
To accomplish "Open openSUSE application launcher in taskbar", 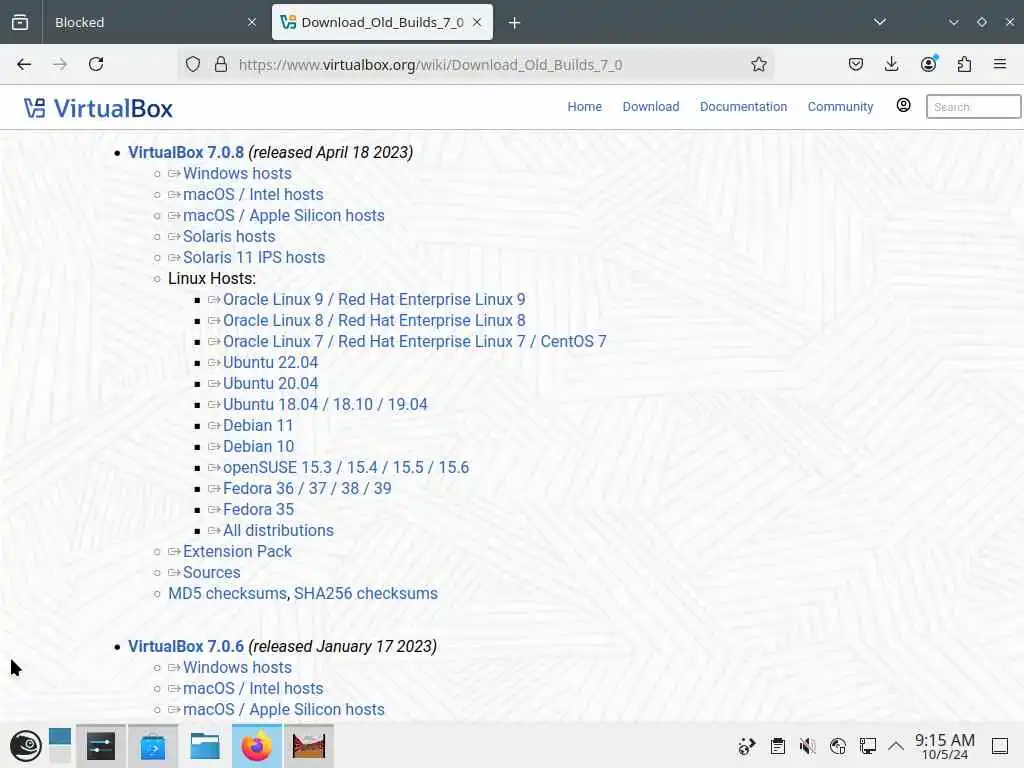I will click(x=25, y=746).
